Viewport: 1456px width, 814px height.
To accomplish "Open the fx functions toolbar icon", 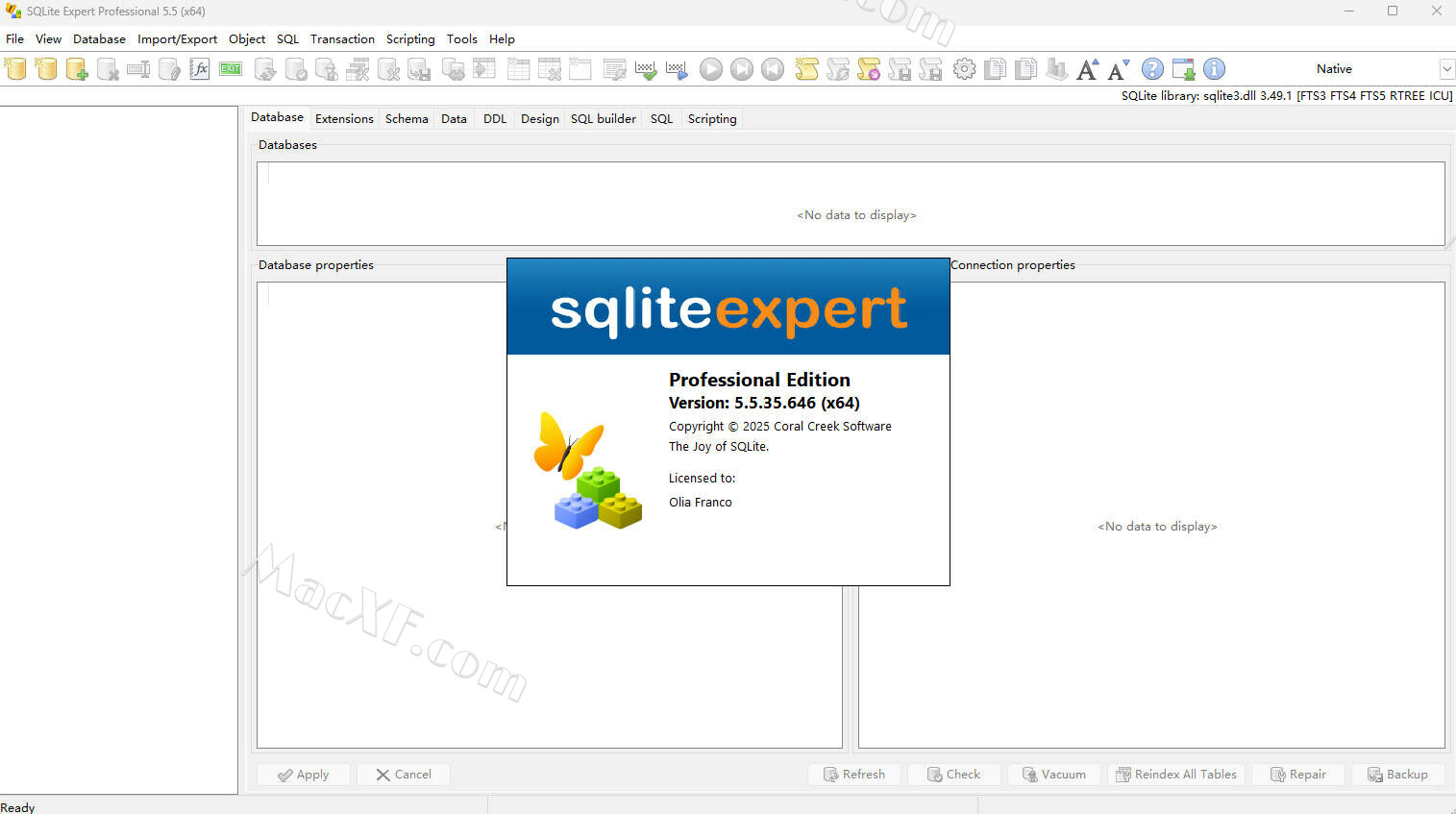I will (200, 69).
